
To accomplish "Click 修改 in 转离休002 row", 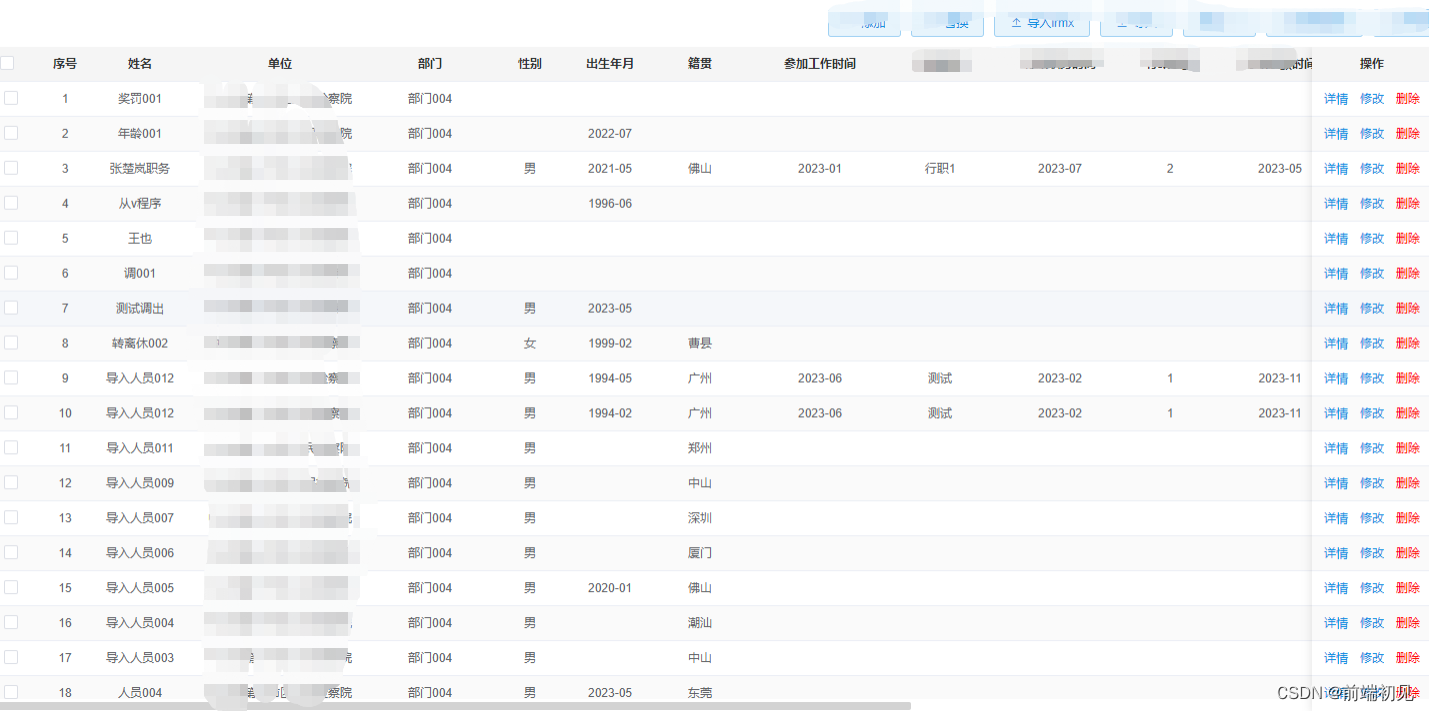I will pyautogui.click(x=1372, y=344).
